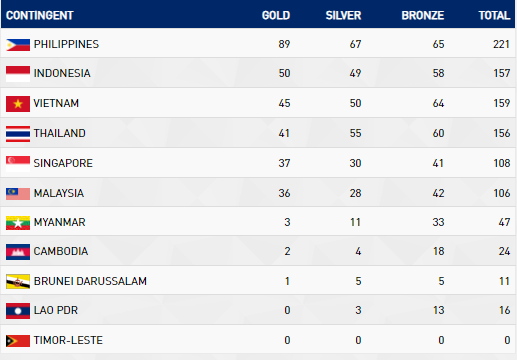Viewport: 517px width, 360px height.
Task: Click the TOTAL column header
Action: 494,15
